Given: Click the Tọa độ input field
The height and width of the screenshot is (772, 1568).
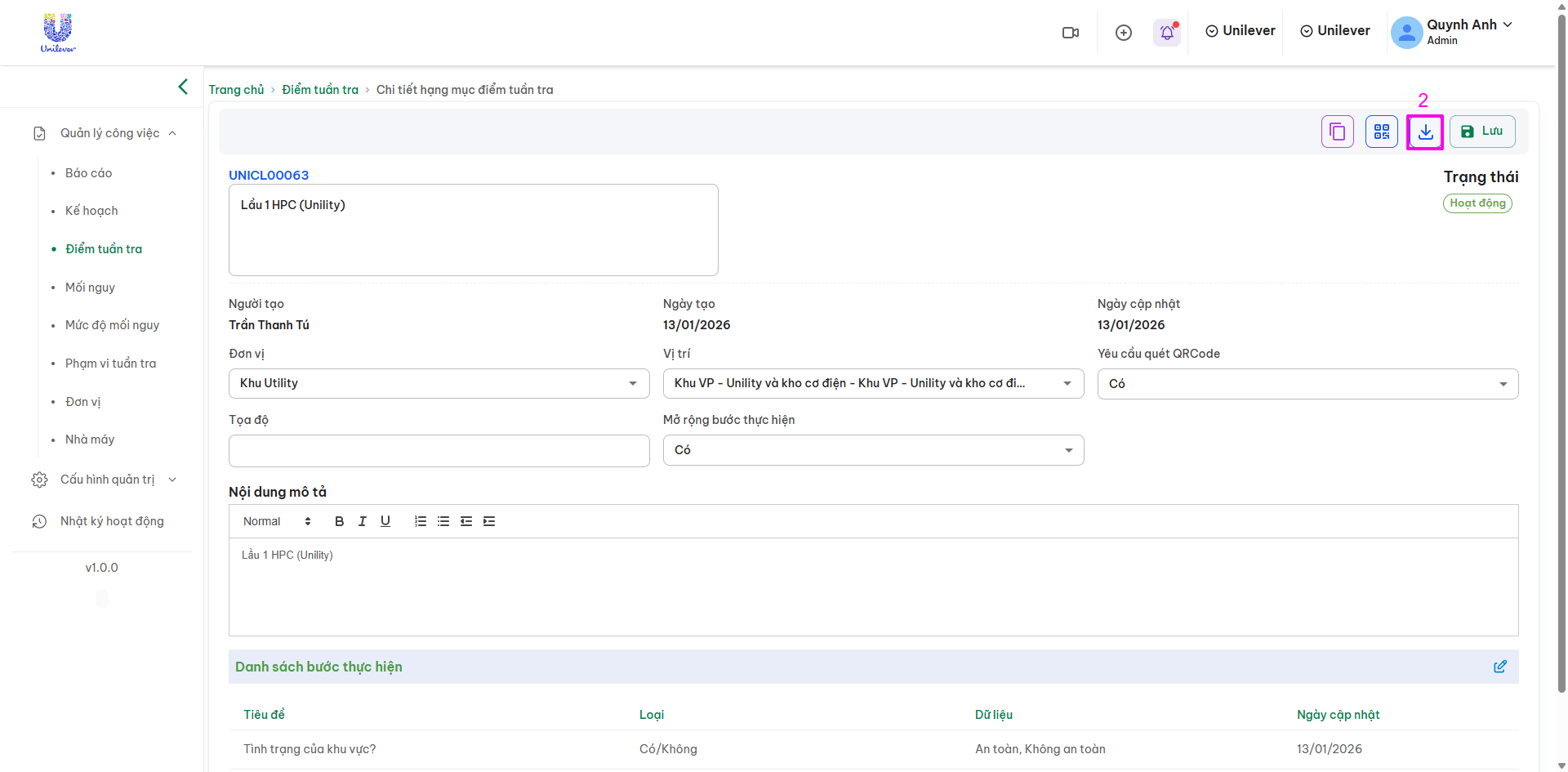Looking at the screenshot, I should pyautogui.click(x=439, y=451).
